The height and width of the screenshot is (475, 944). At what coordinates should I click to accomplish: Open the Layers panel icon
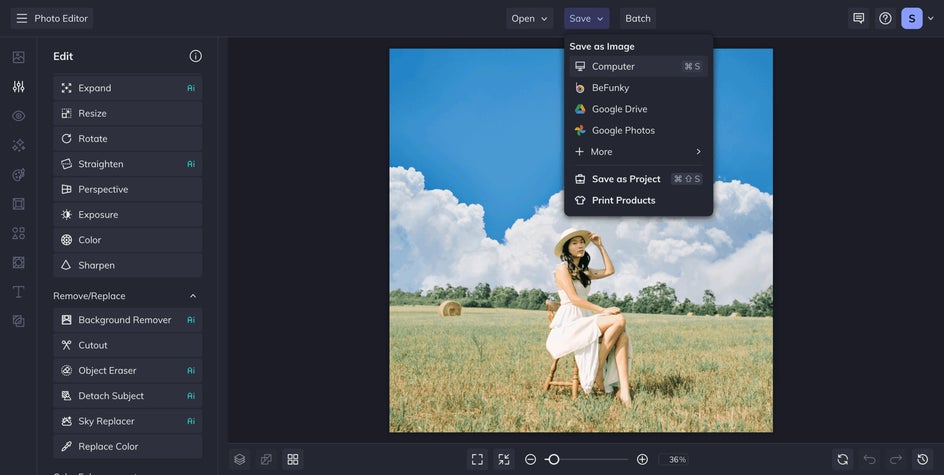240,459
